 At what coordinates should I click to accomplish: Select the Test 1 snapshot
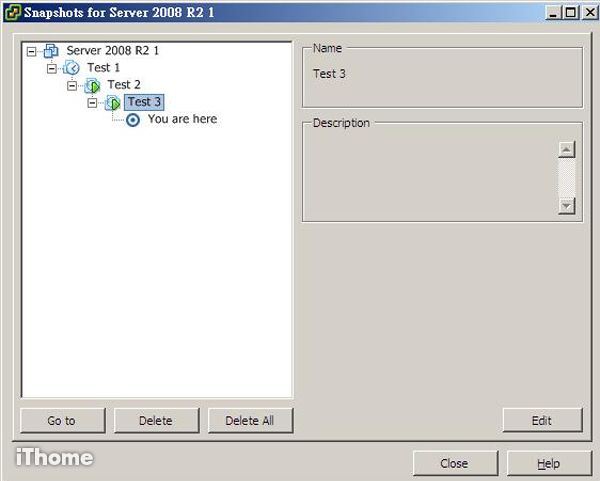point(104,68)
